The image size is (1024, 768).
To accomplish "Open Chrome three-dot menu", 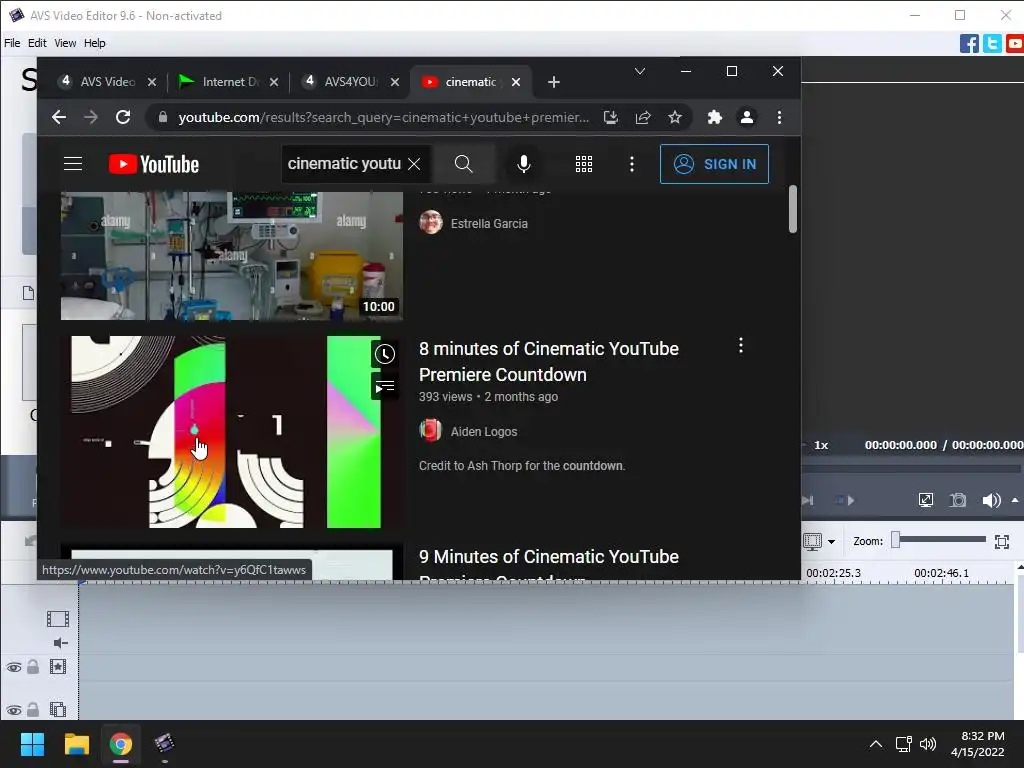I will pyautogui.click(x=779, y=118).
